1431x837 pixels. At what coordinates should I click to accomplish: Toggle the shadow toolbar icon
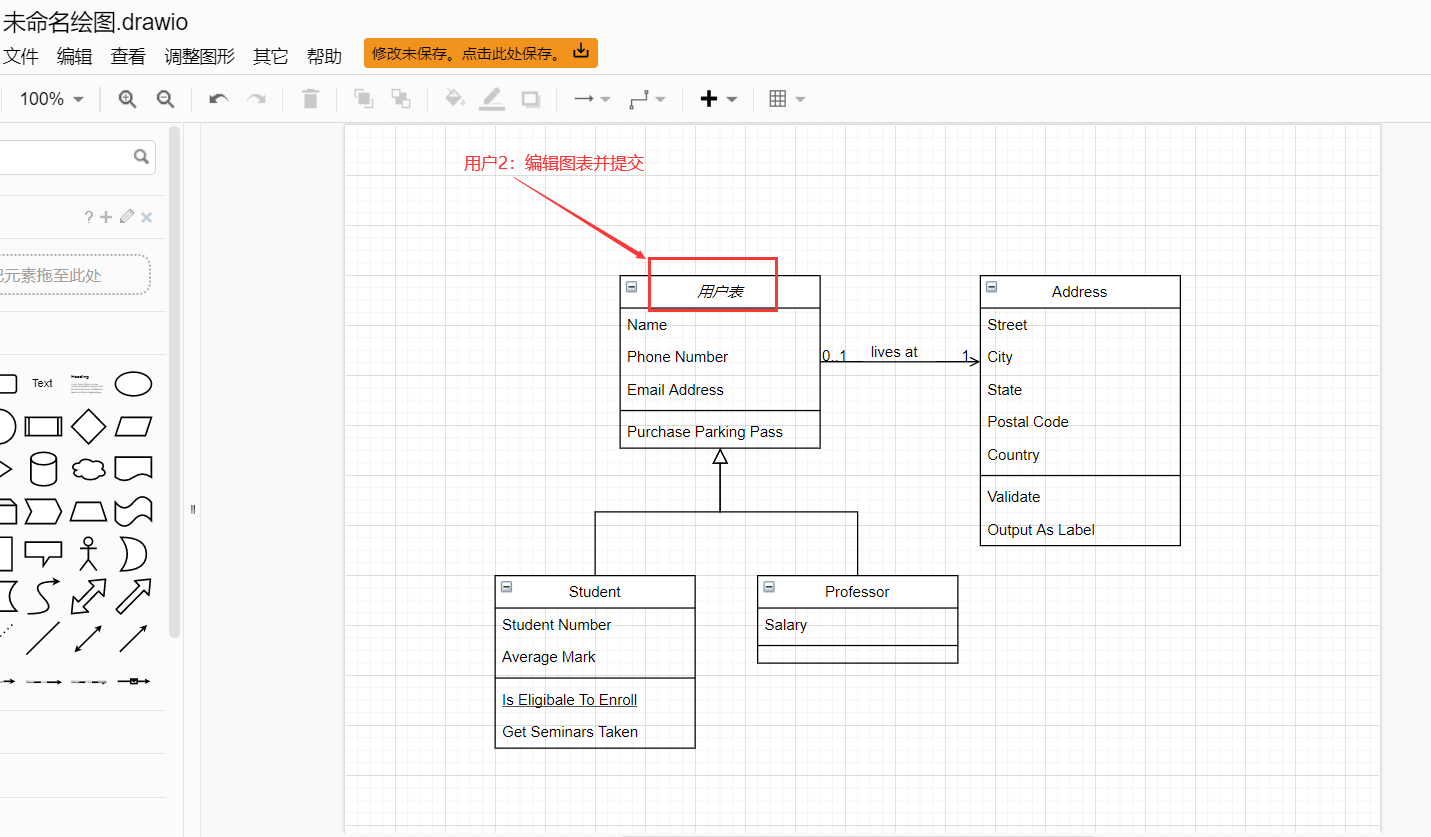tap(531, 99)
